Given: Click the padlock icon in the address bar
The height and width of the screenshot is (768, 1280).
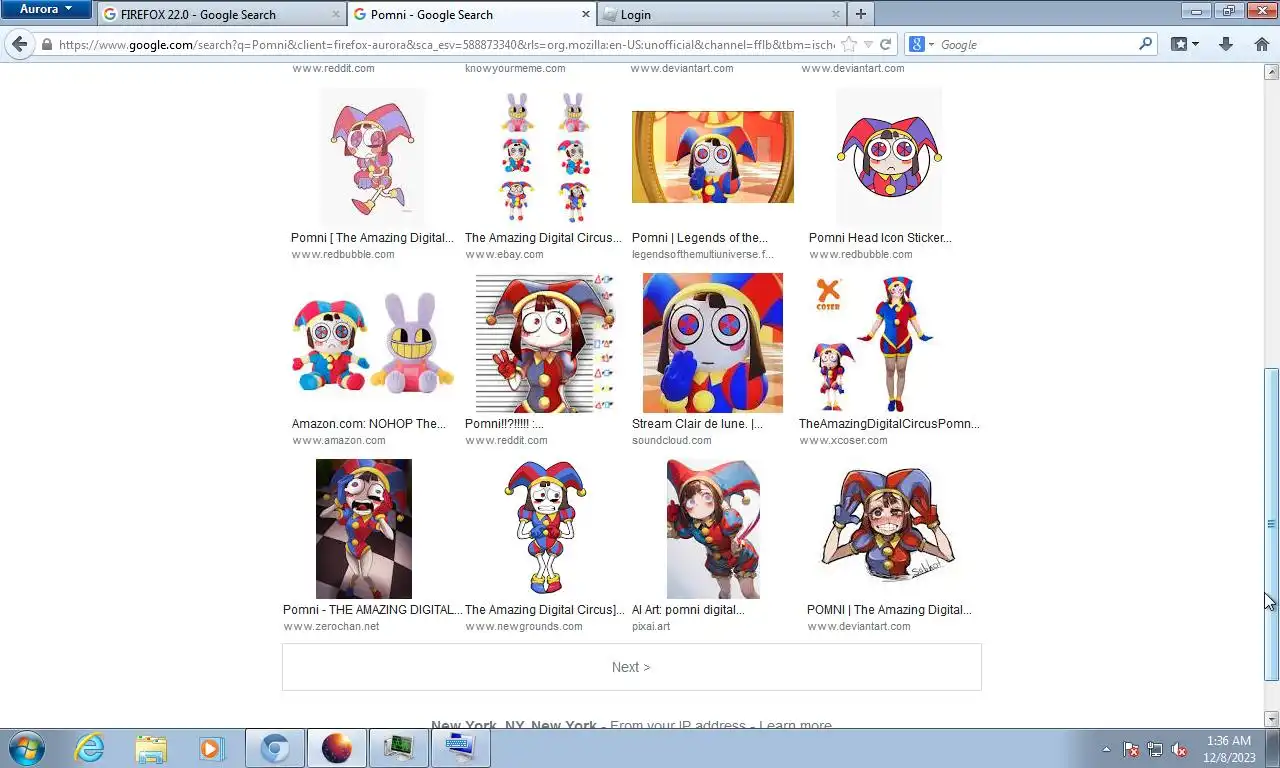Looking at the screenshot, I should coord(46,45).
